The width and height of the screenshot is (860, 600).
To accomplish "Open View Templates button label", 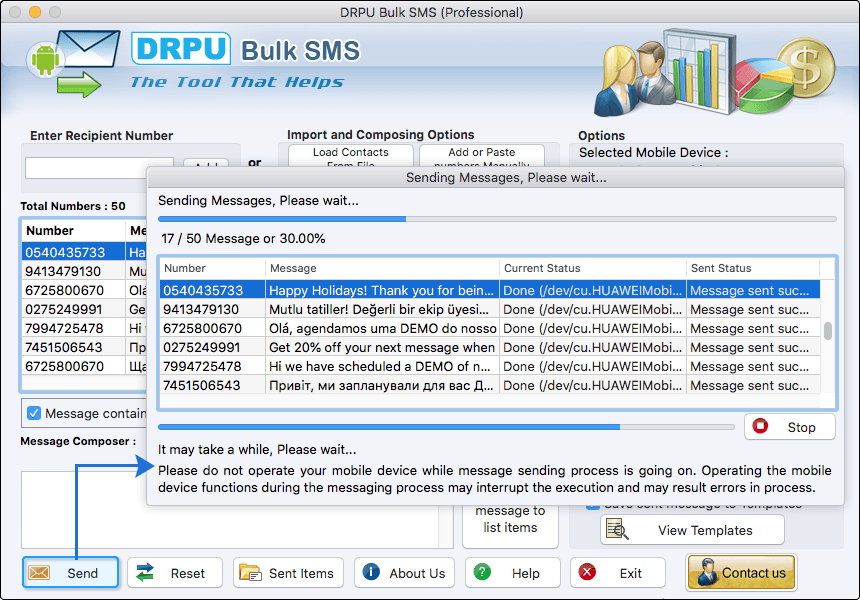I will [705, 530].
